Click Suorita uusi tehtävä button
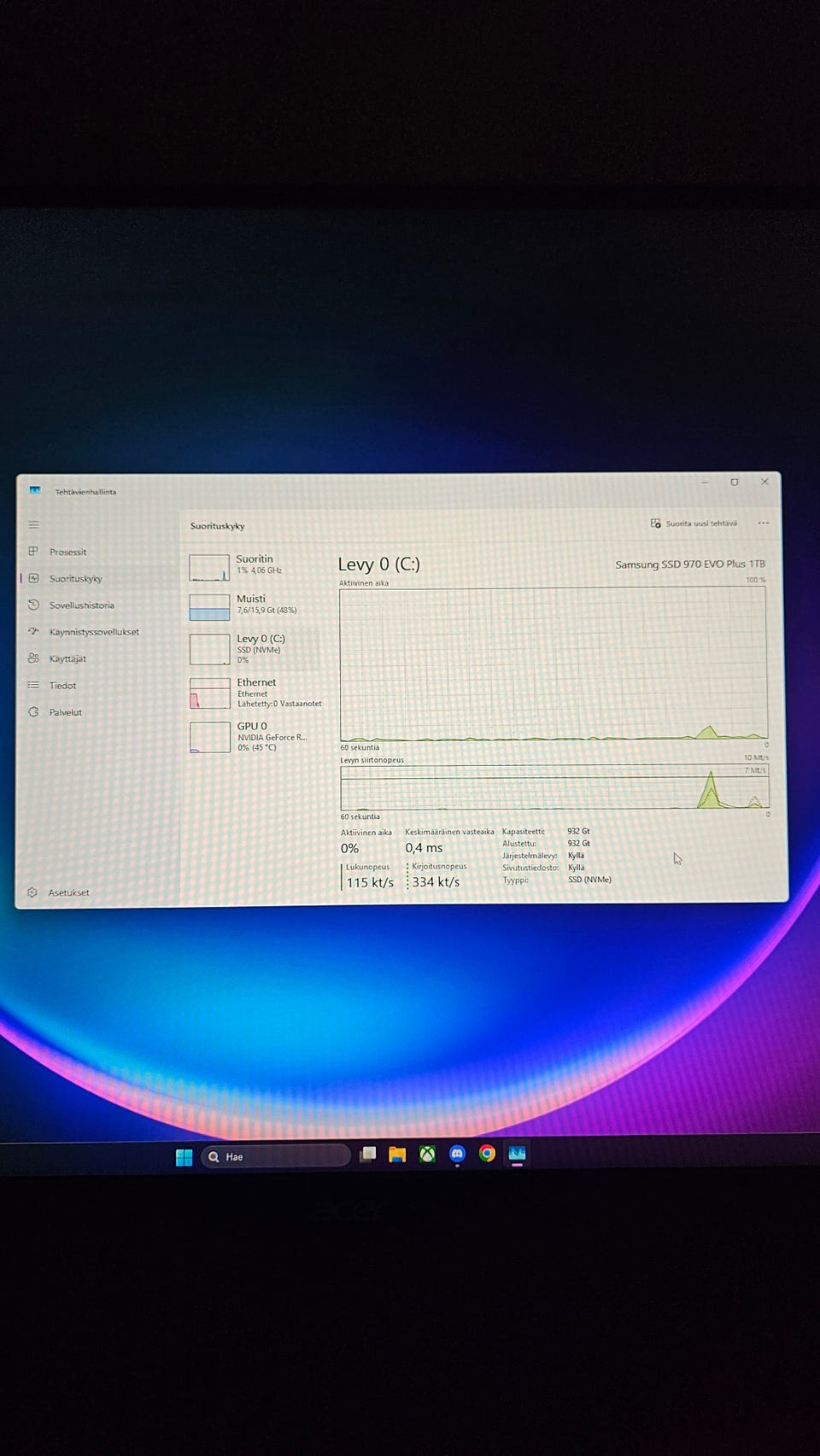 (x=694, y=523)
